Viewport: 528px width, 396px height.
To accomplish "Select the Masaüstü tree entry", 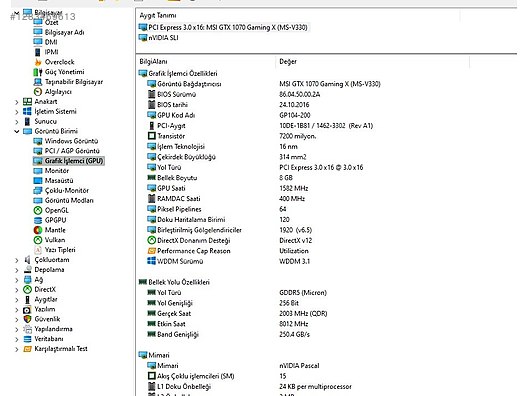I will [59, 181].
